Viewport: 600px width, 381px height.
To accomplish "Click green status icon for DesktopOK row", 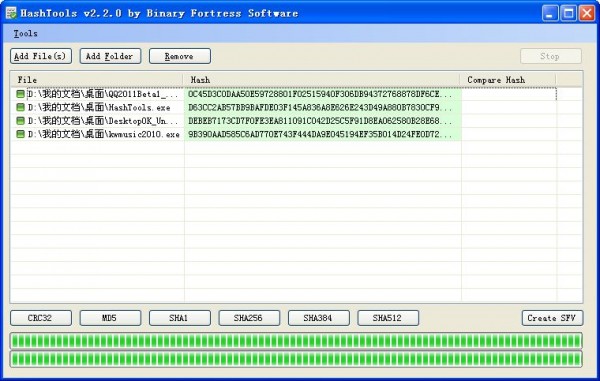I will click(x=20, y=120).
